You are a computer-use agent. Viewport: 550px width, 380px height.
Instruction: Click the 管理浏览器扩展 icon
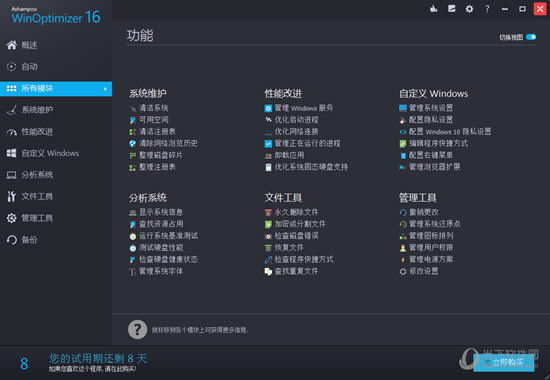pyautogui.click(x=403, y=167)
